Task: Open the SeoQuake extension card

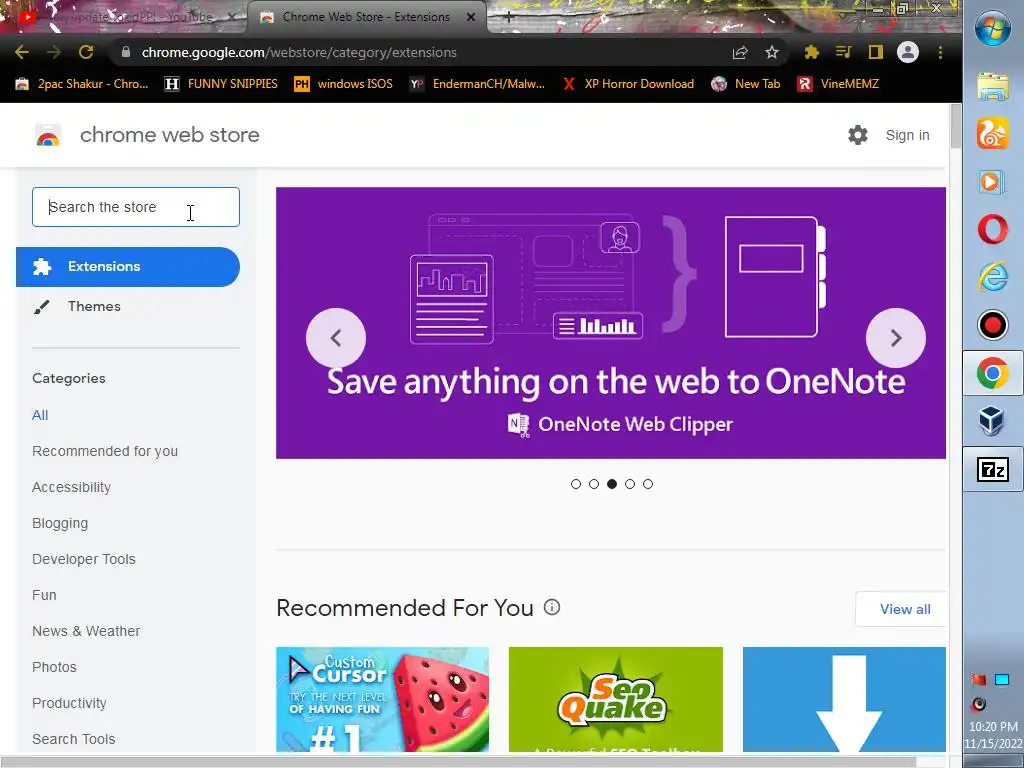Action: (x=615, y=699)
